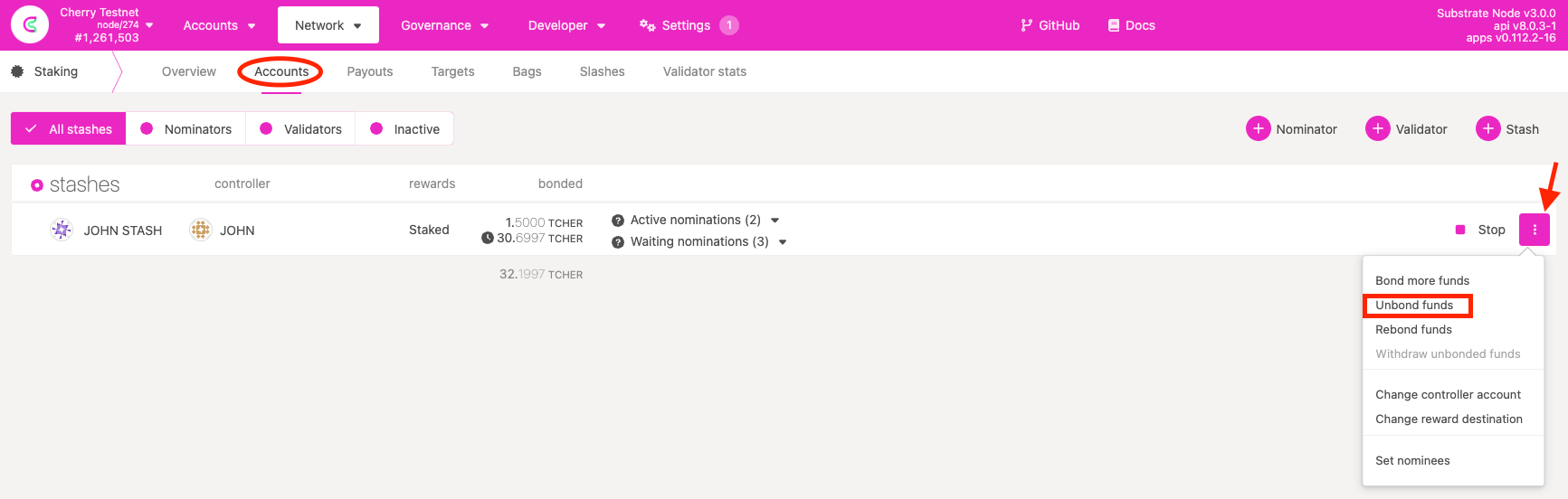Click the plus icon for Nominator

(x=1258, y=129)
